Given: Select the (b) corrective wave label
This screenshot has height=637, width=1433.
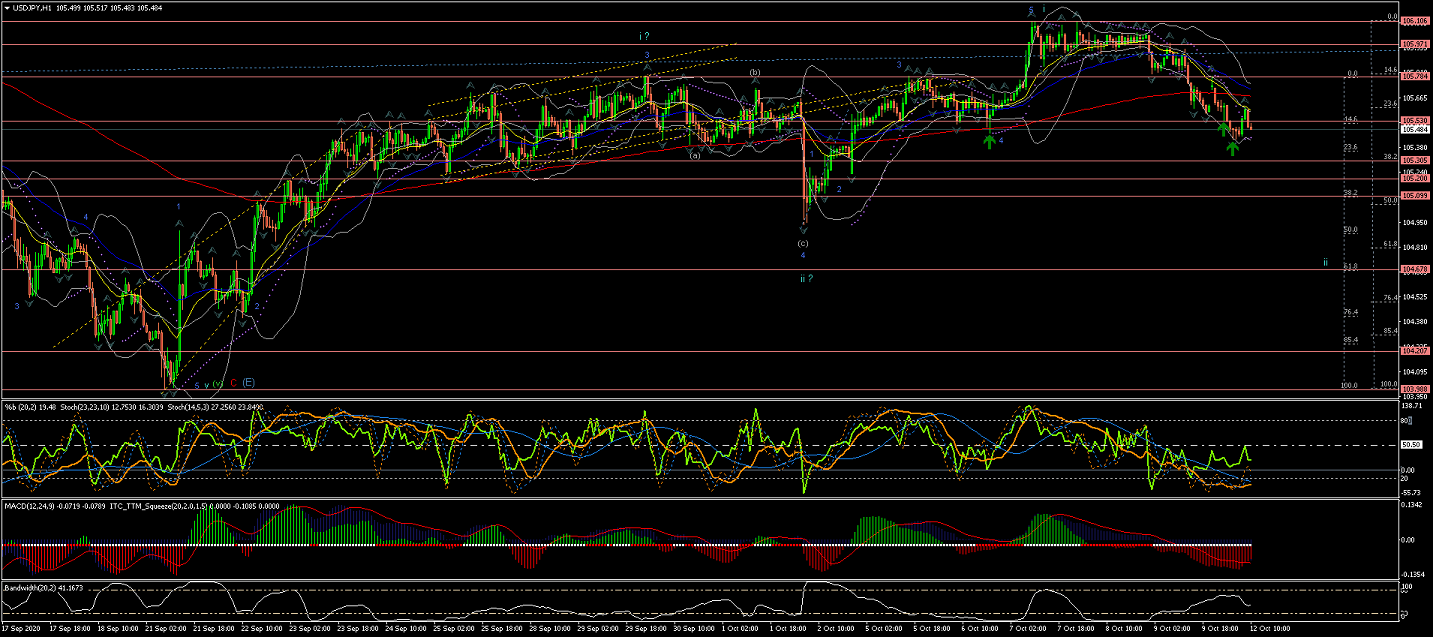Looking at the screenshot, I should pyautogui.click(x=755, y=73).
